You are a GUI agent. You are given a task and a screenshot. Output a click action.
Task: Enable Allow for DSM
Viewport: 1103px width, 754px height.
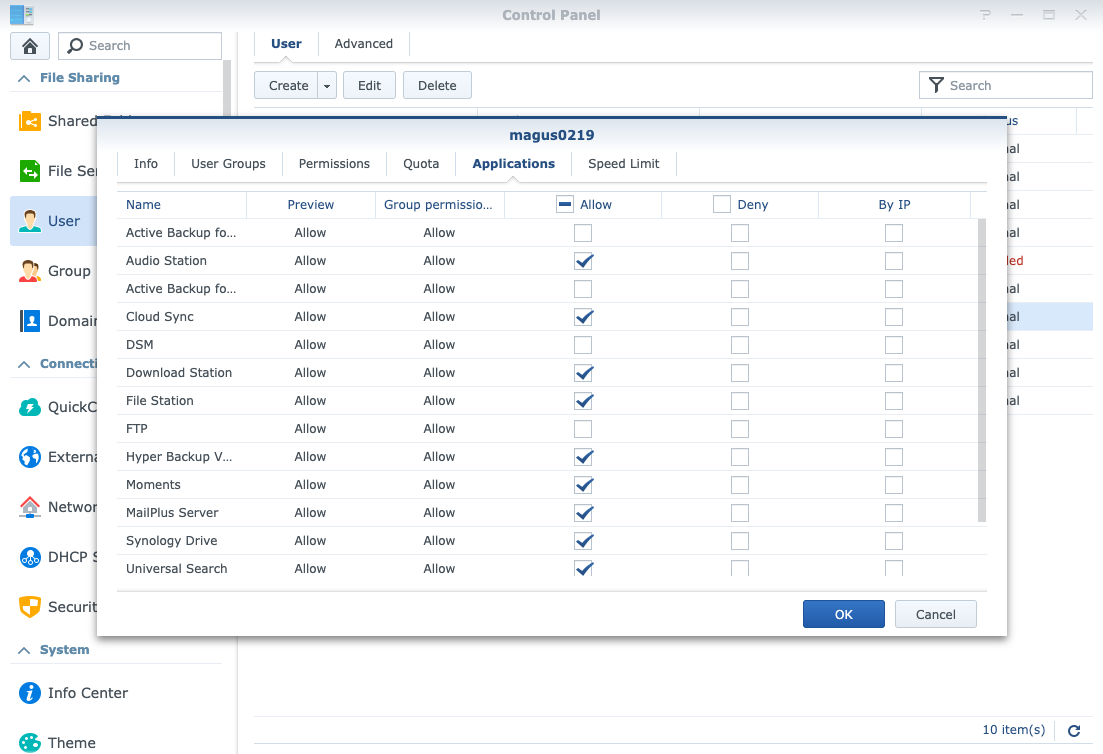583,345
